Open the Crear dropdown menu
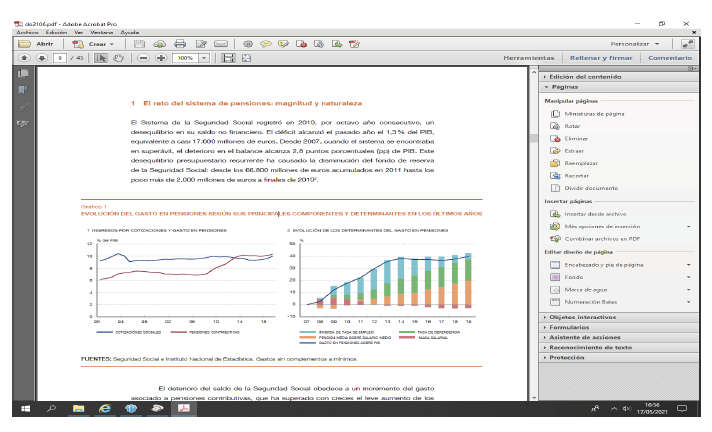This screenshot has width=712, height=432. pos(98,44)
